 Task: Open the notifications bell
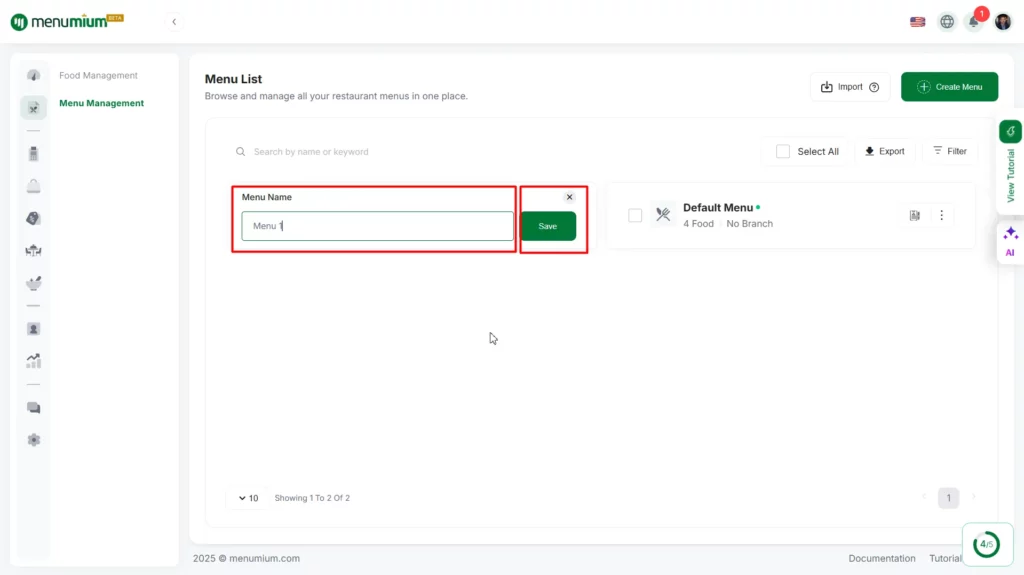coord(974,22)
